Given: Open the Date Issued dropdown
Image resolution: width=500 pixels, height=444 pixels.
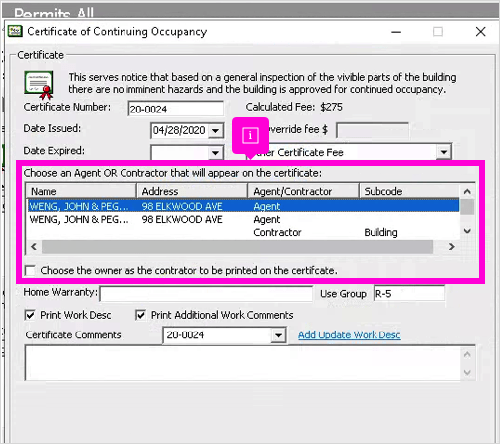Looking at the screenshot, I should click(215, 130).
